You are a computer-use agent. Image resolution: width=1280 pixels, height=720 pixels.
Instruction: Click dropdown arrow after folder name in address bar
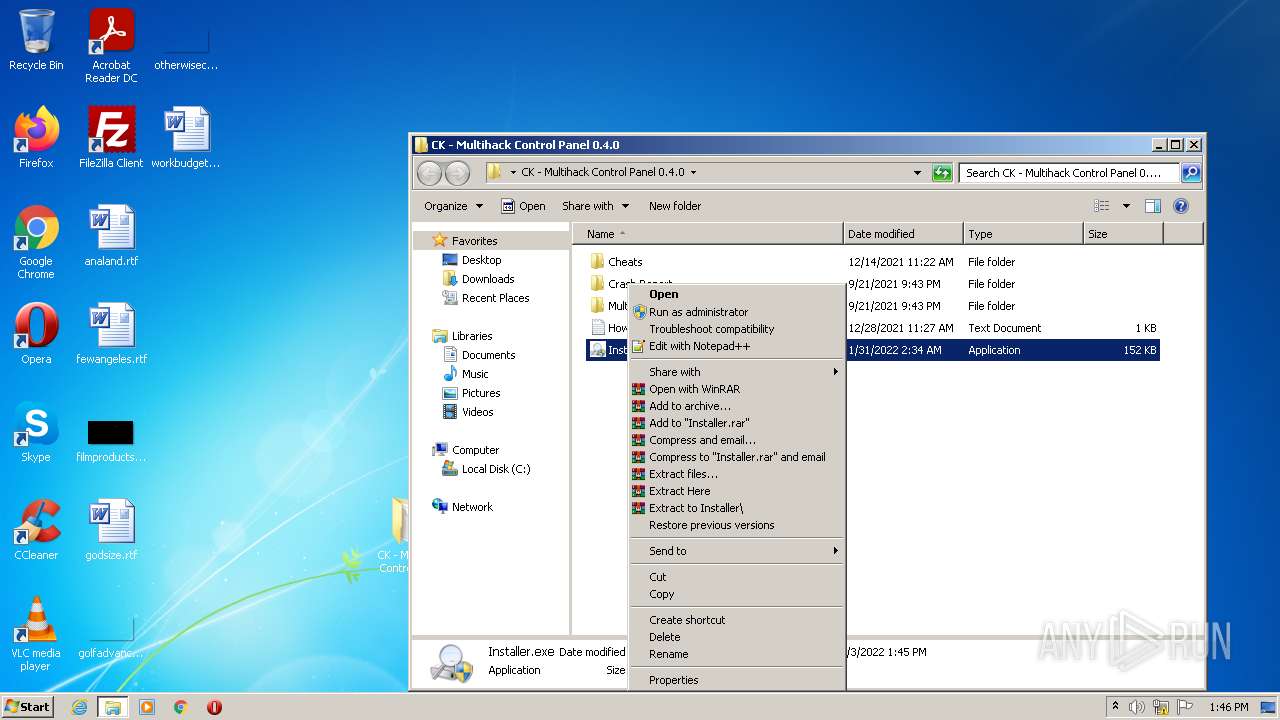click(693, 172)
